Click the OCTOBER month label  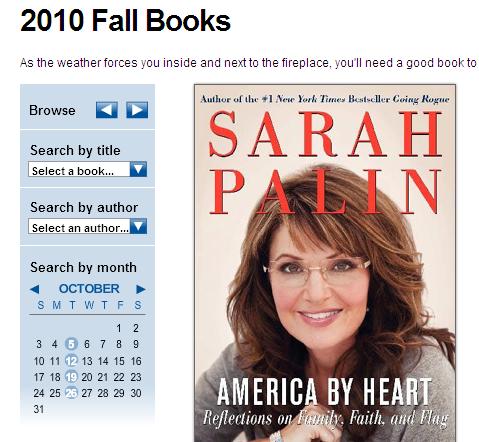89,289
